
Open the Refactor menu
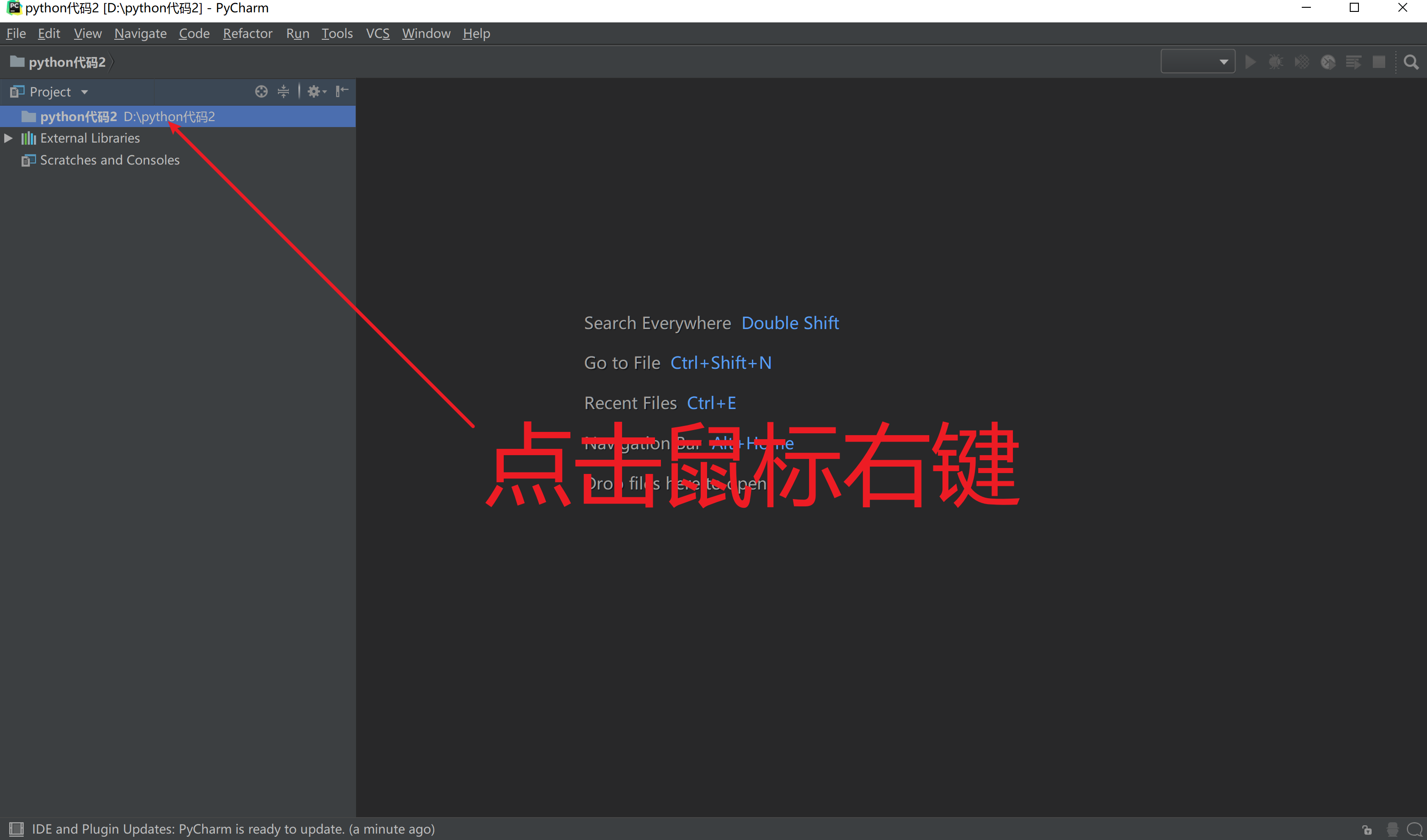tap(247, 33)
